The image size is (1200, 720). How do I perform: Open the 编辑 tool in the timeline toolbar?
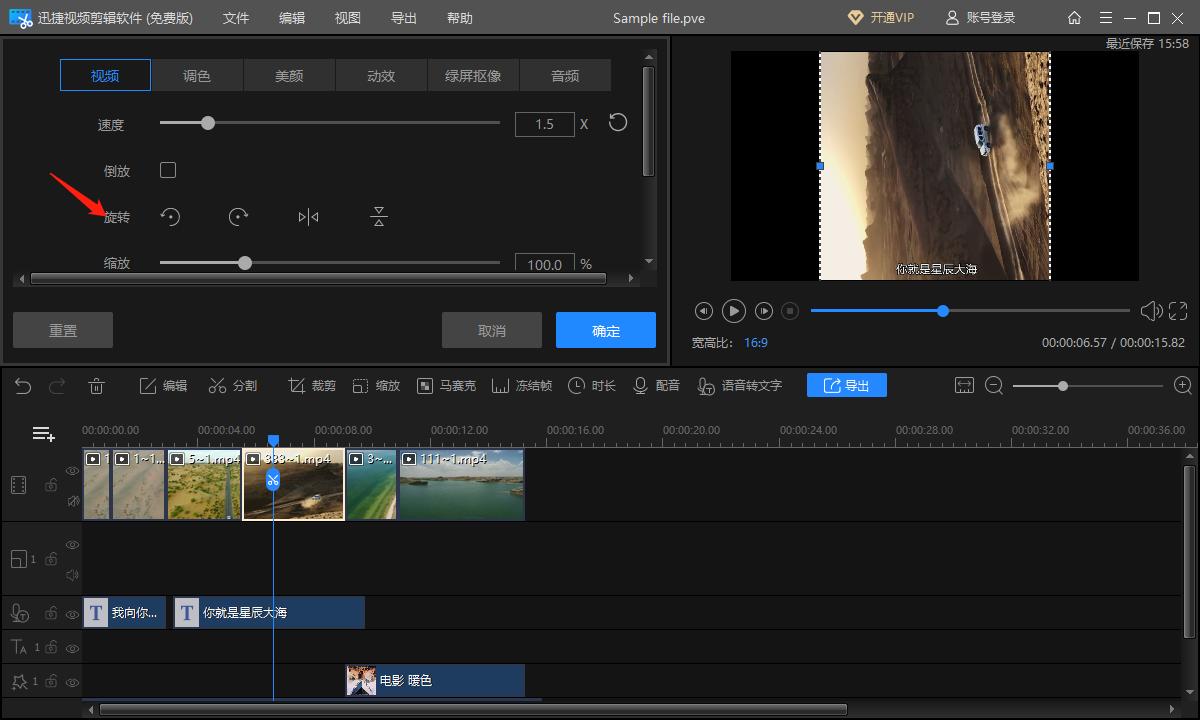click(x=163, y=386)
